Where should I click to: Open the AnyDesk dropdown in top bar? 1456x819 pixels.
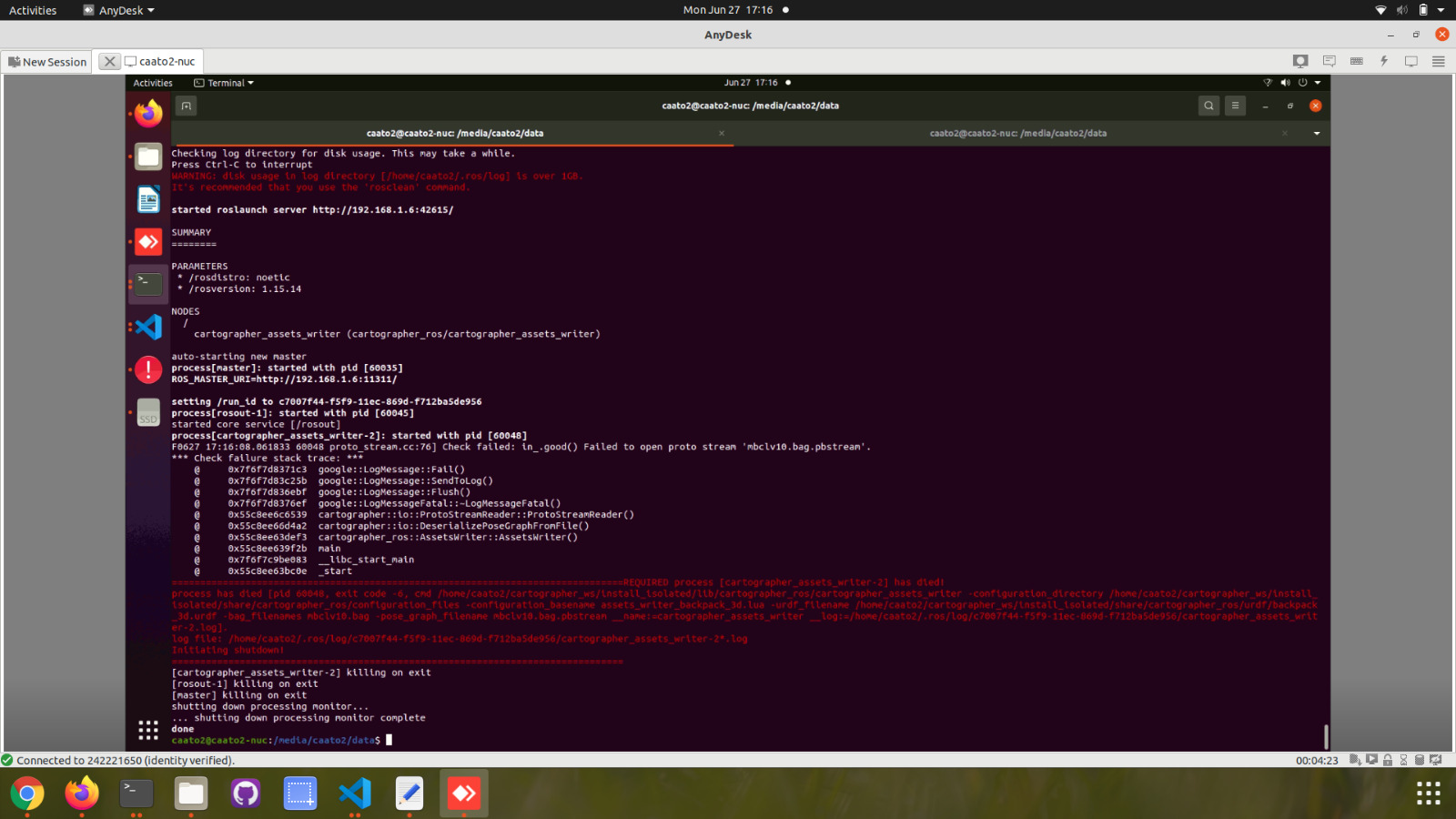tap(117, 10)
